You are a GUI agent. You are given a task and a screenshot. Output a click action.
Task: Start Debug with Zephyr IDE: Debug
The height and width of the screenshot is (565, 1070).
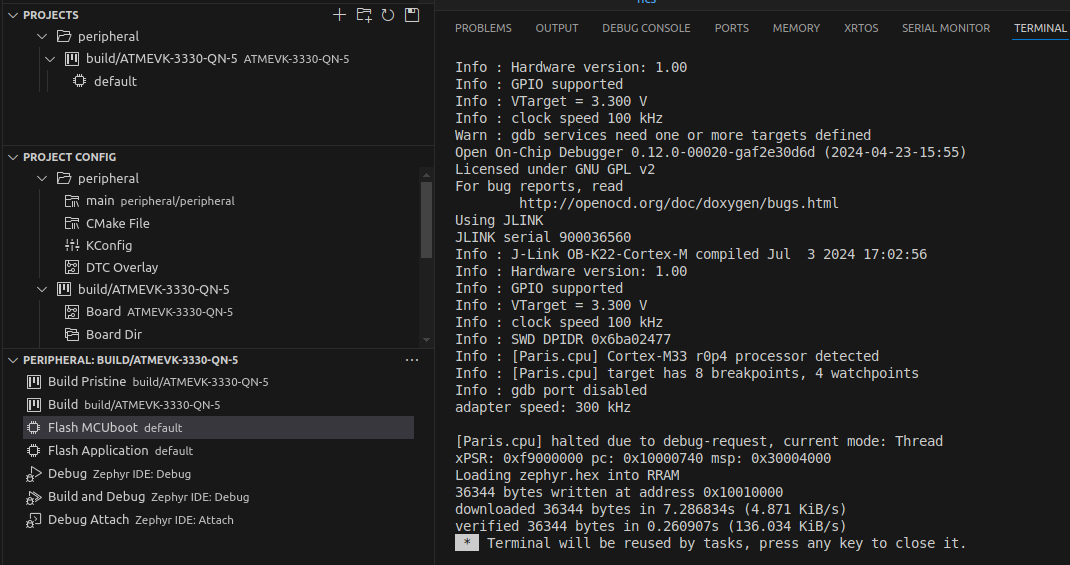tap(218, 474)
